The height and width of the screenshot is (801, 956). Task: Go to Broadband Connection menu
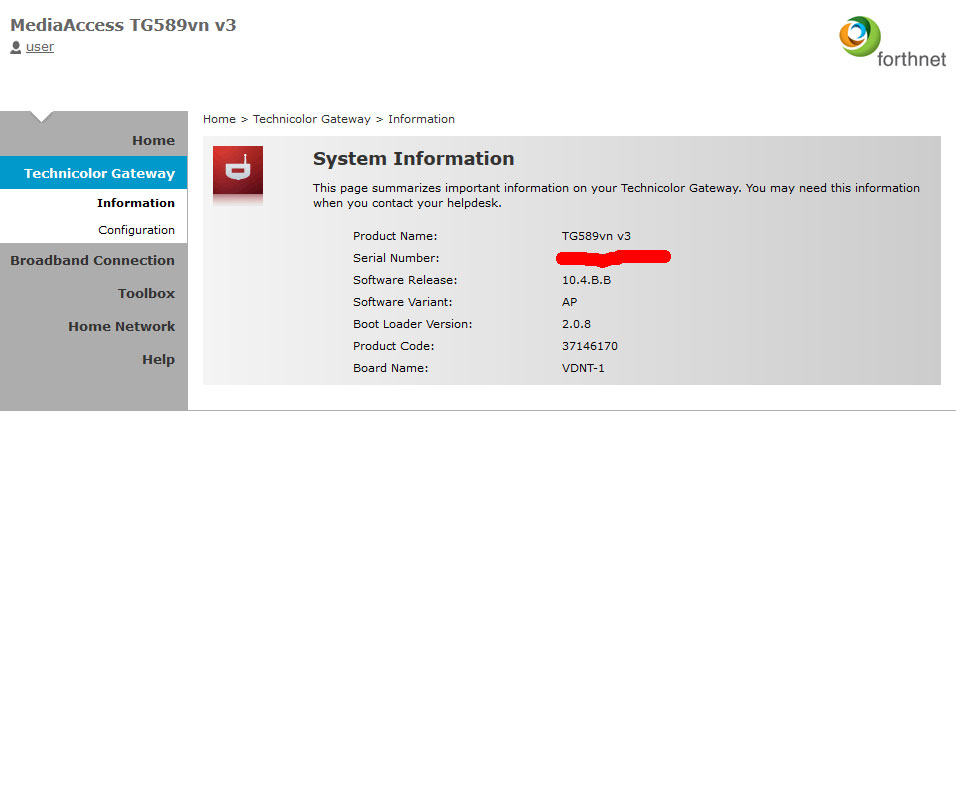(93, 260)
